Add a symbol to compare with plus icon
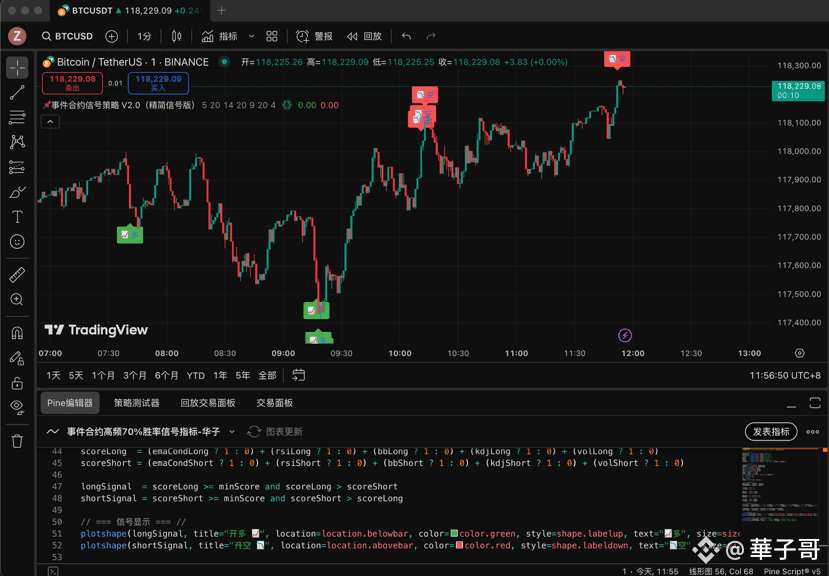This screenshot has height=576, width=829. [x=112, y=36]
